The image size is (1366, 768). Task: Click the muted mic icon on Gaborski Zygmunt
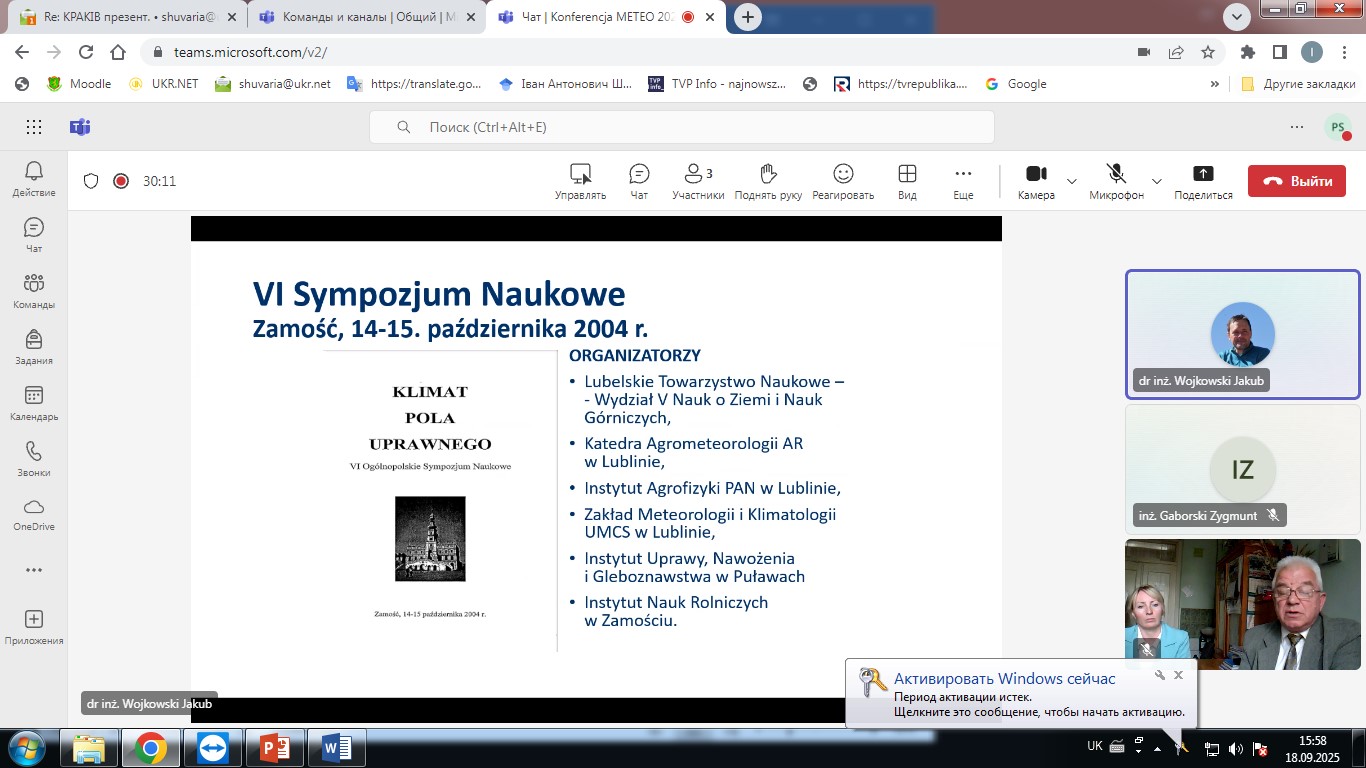(1273, 515)
